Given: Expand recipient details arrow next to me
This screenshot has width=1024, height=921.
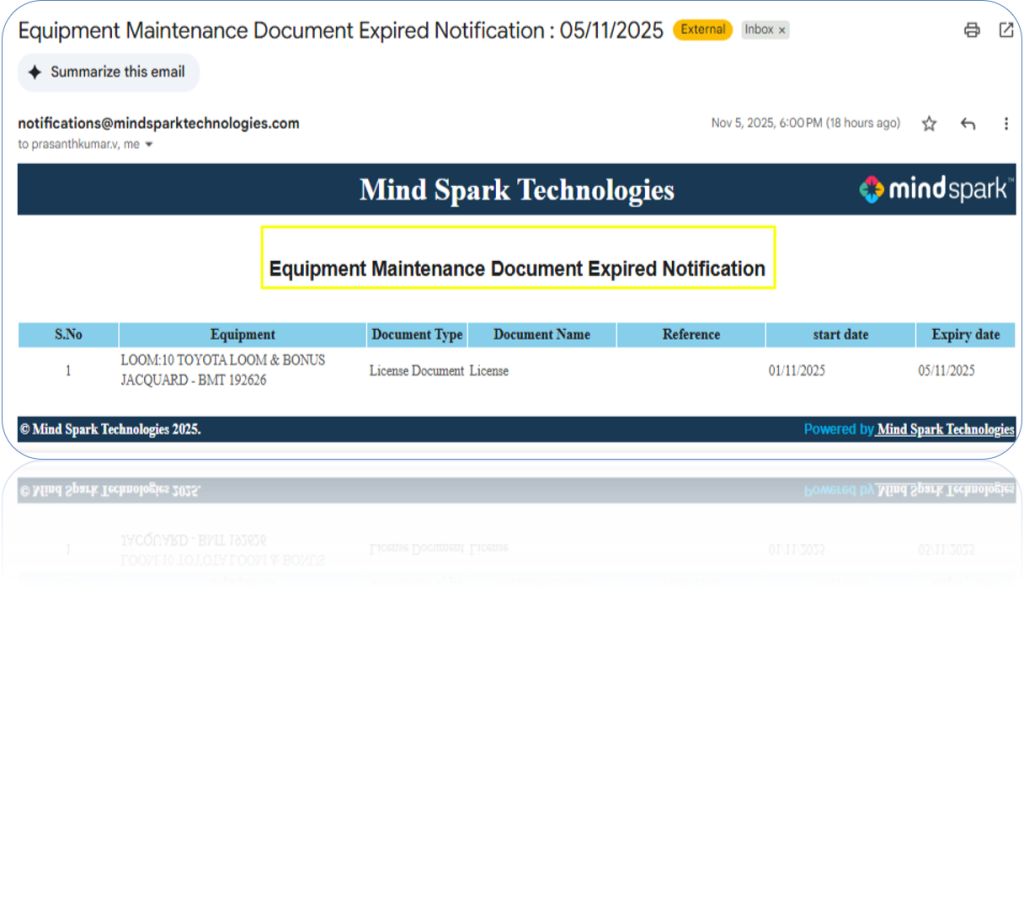Looking at the screenshot, I should [x=149, y=145].
